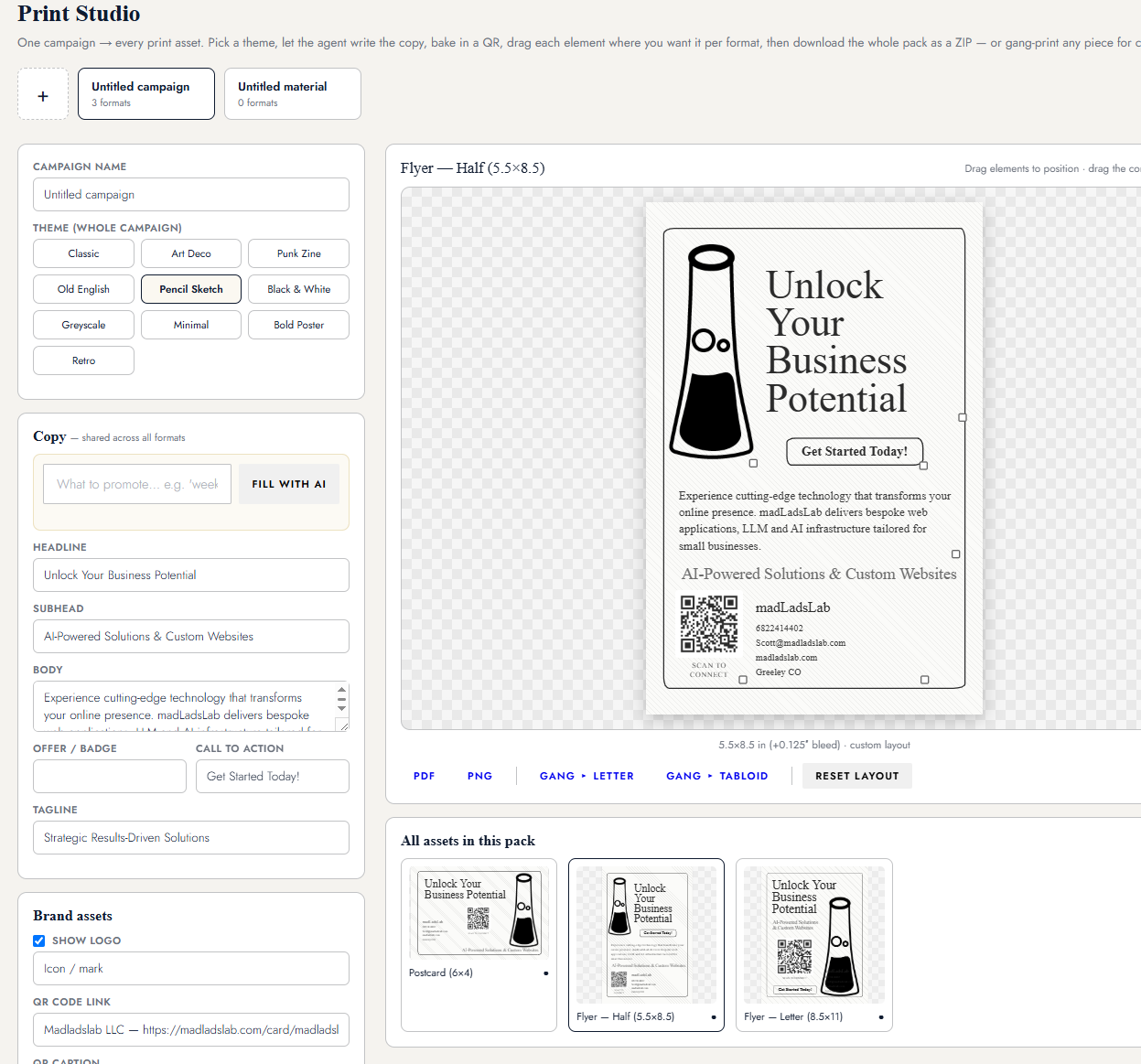The width and height of the screenshot is (1141, 1064).
Task: Select the Flyer — Half (5.5×8.5) thumbnail
Action: click(646, 945)
